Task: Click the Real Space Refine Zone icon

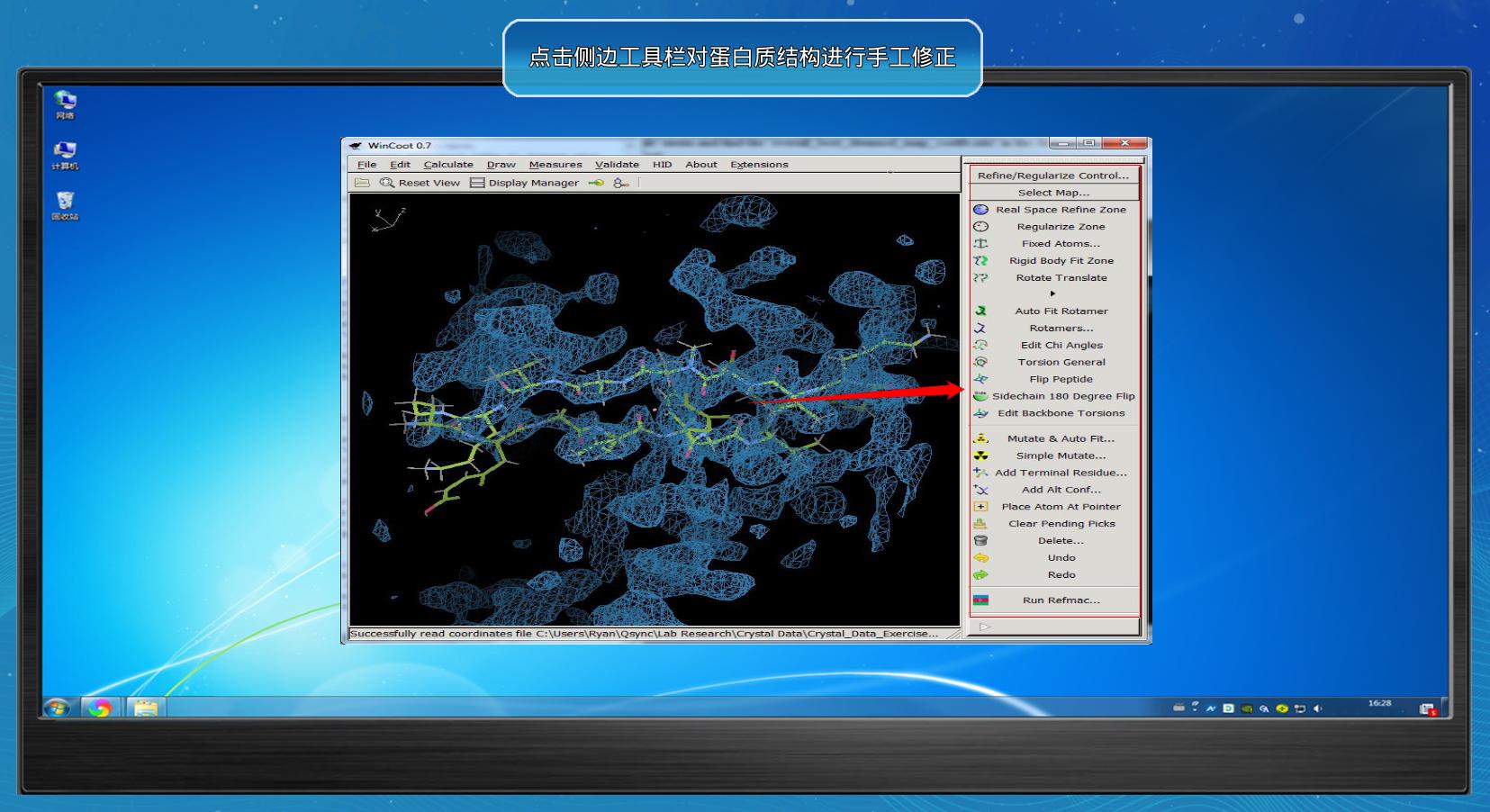Action: (981, 210)
